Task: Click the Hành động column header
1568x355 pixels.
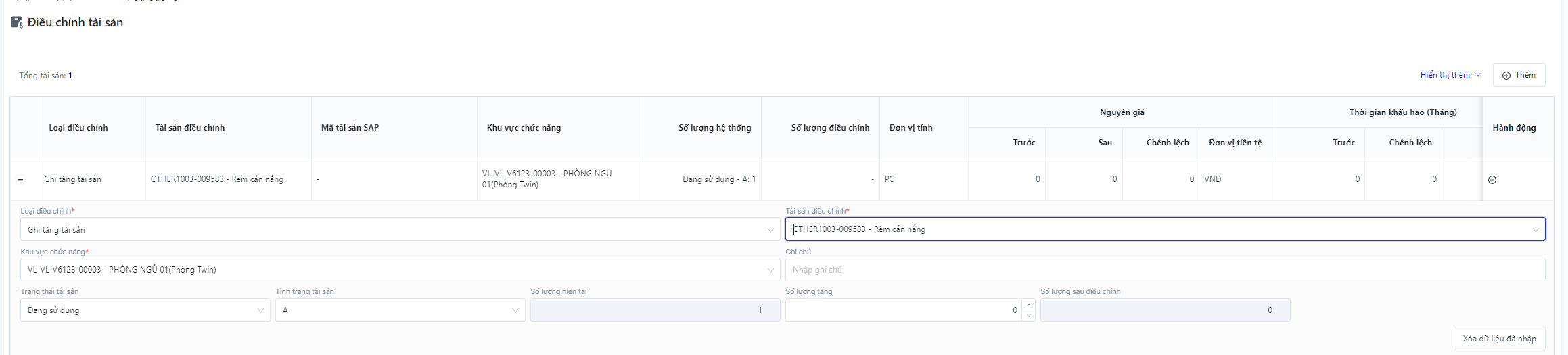Action: (x=1513, y=128)
